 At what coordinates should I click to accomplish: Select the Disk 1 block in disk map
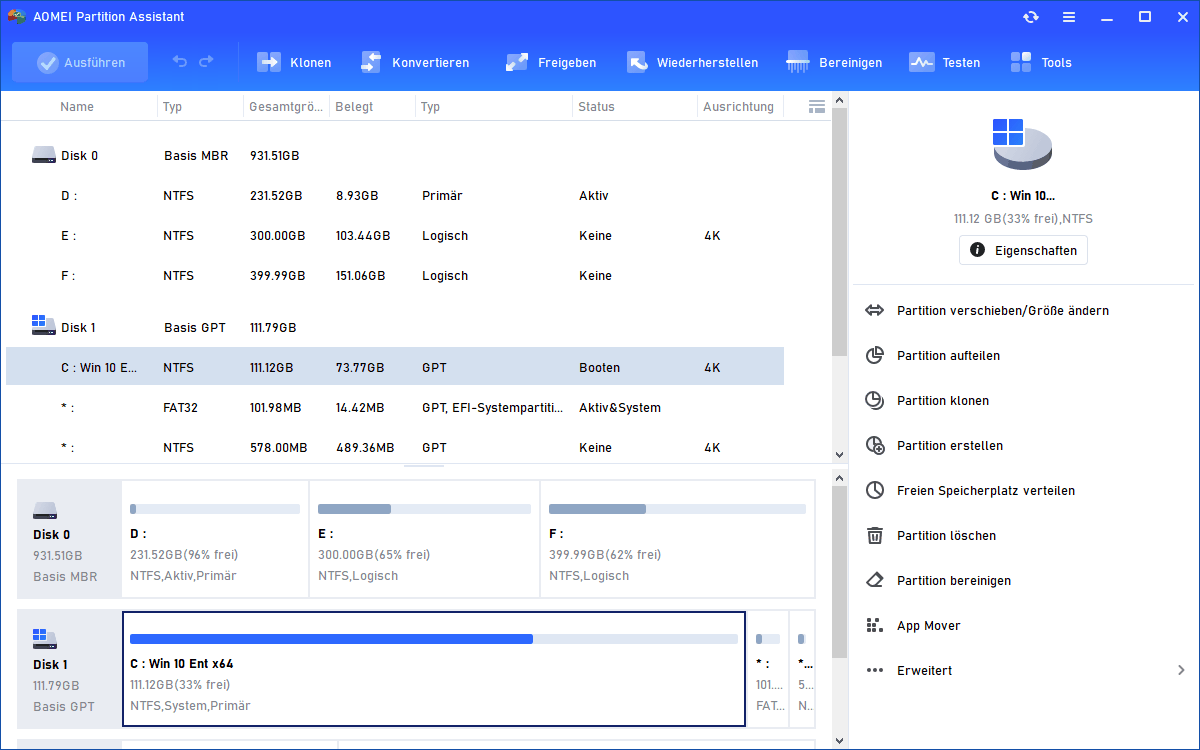pyautogui.click(x=70, y=669)
